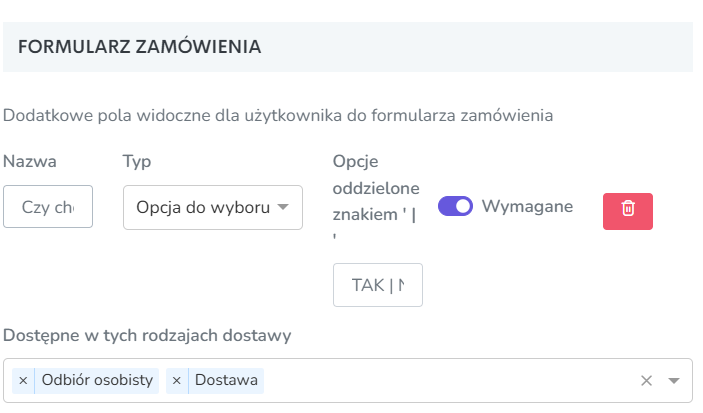The width and height of the screenshot is (703, 413).
Task: Click the Wymagane label text
Action: point(527,206)
